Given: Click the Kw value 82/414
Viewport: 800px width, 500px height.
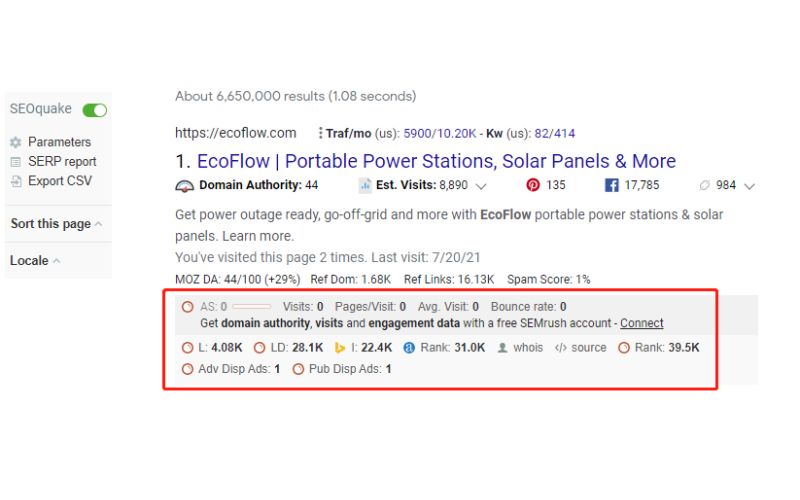Looking at the screenshot, I should pyautogui.click(x=555, y=134).
